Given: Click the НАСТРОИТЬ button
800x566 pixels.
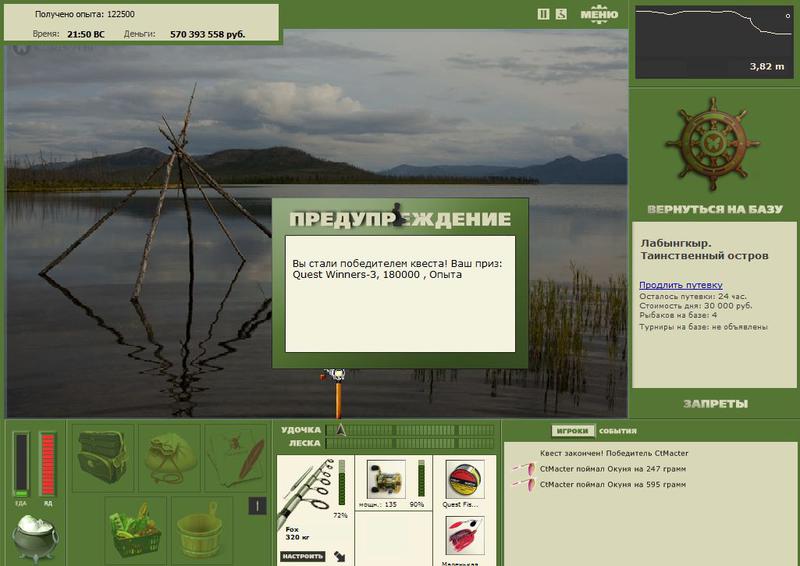Looking at the screenshot, I should [303, 556].
